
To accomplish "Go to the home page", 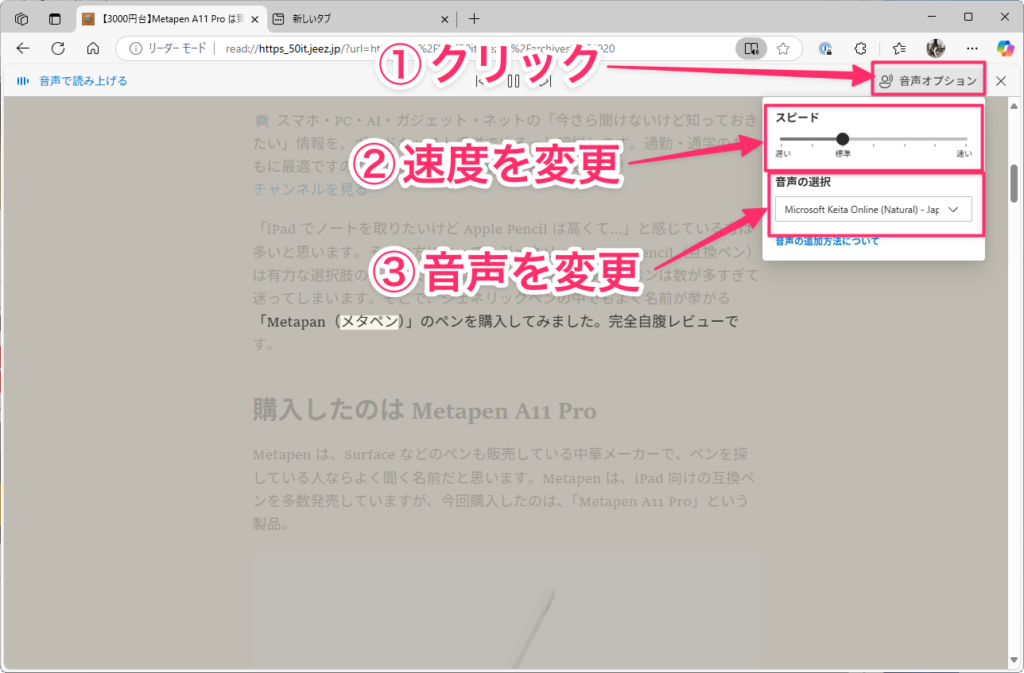I will click(93, 48).
